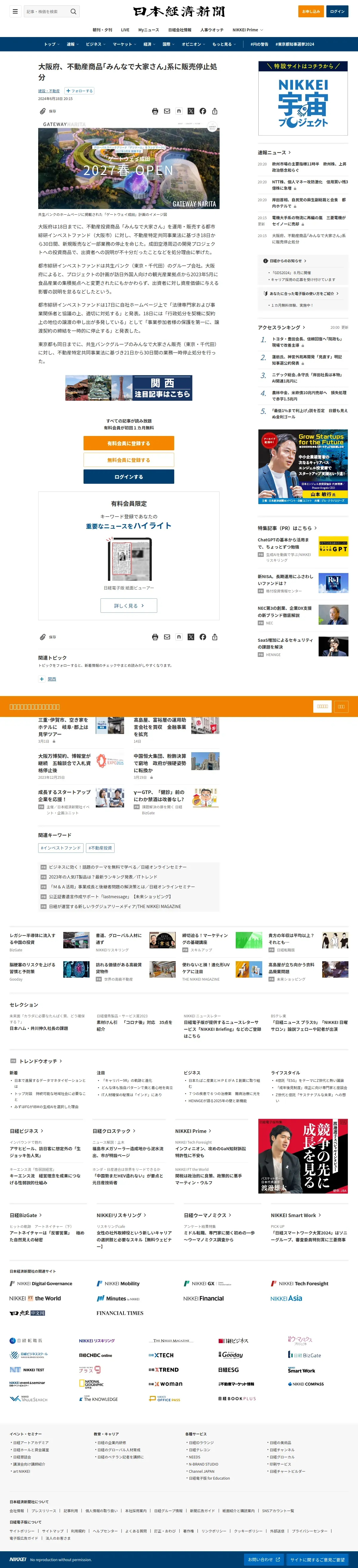Save article with the bottom clip icon
The height and width of the screenshot is (1568, 358).
click(43, 637)
